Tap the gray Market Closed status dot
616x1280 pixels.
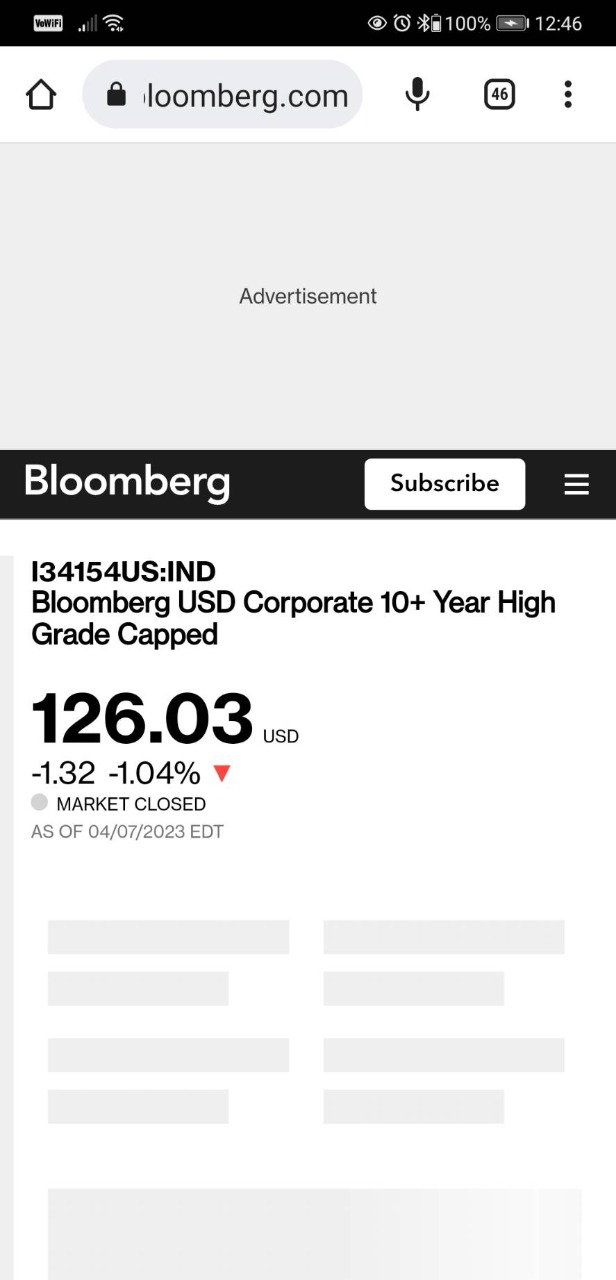[x=40, y=802]
